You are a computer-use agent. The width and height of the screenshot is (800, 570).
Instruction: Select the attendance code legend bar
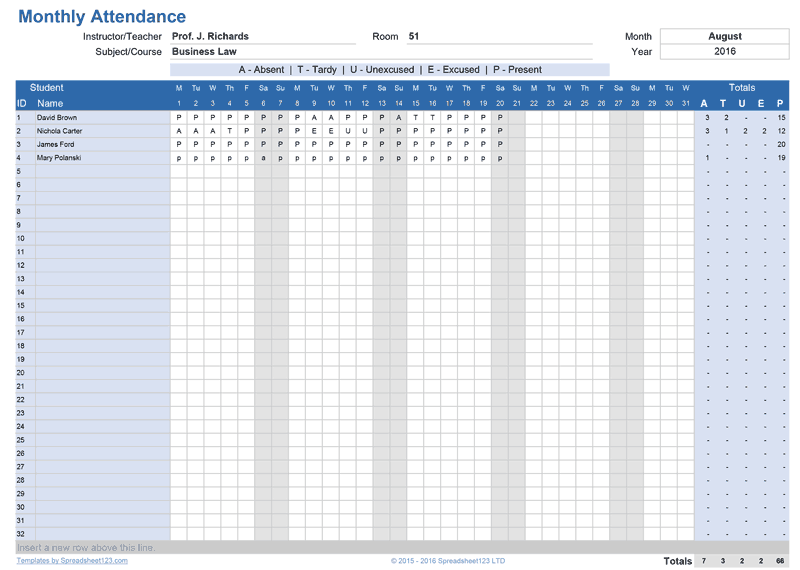tap(390, 70)
